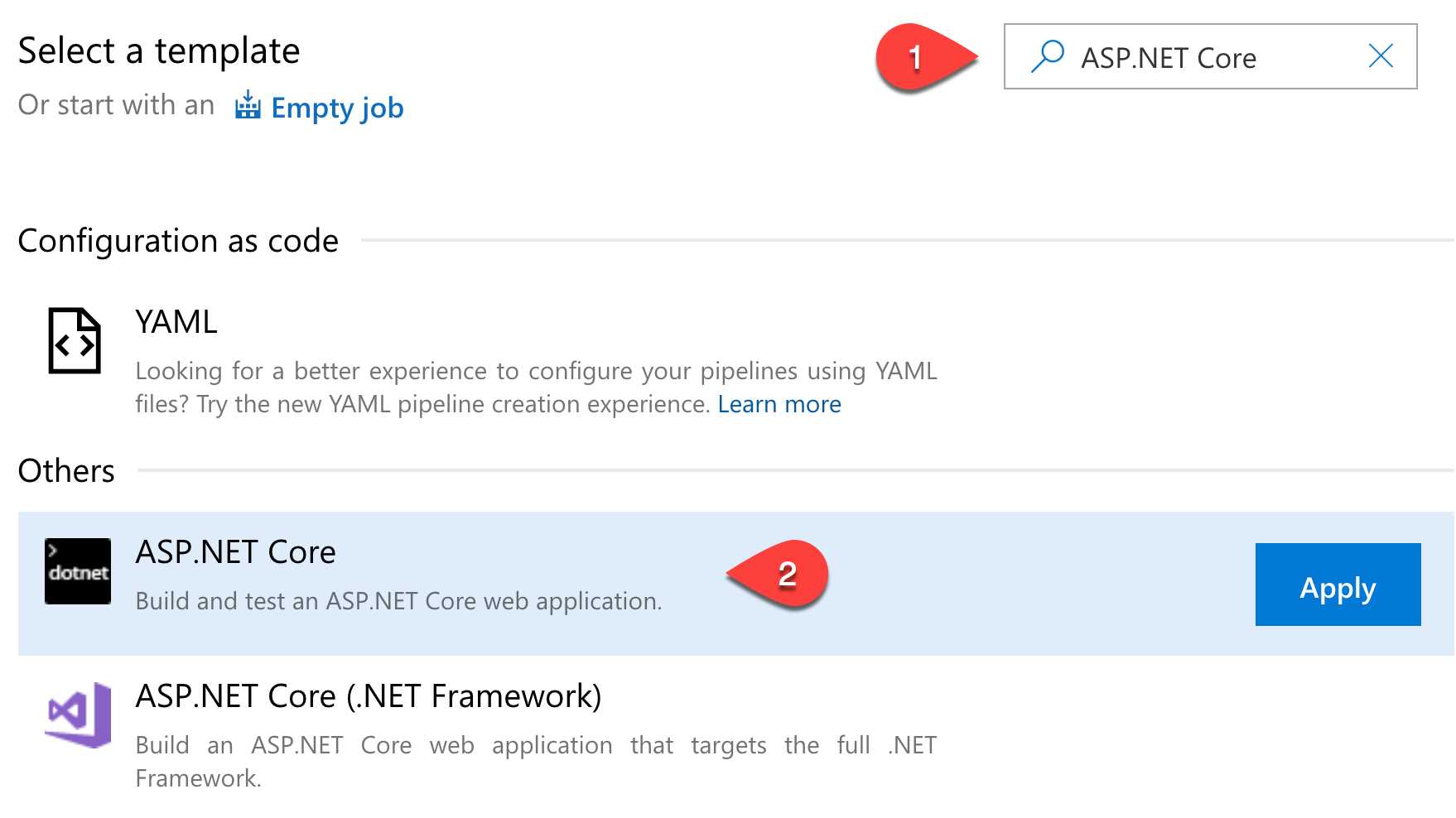Click the Empty job briefcase icon
The height and width of the screenshot is (818, 1456).
[x=246, y=106]
